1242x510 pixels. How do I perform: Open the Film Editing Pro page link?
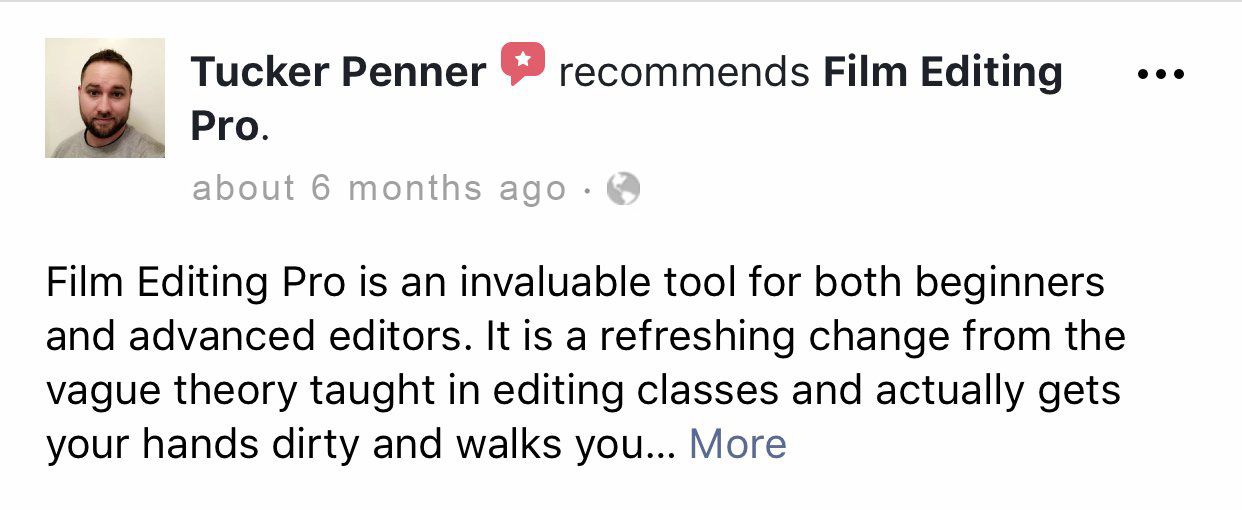(x=942, y=72)
